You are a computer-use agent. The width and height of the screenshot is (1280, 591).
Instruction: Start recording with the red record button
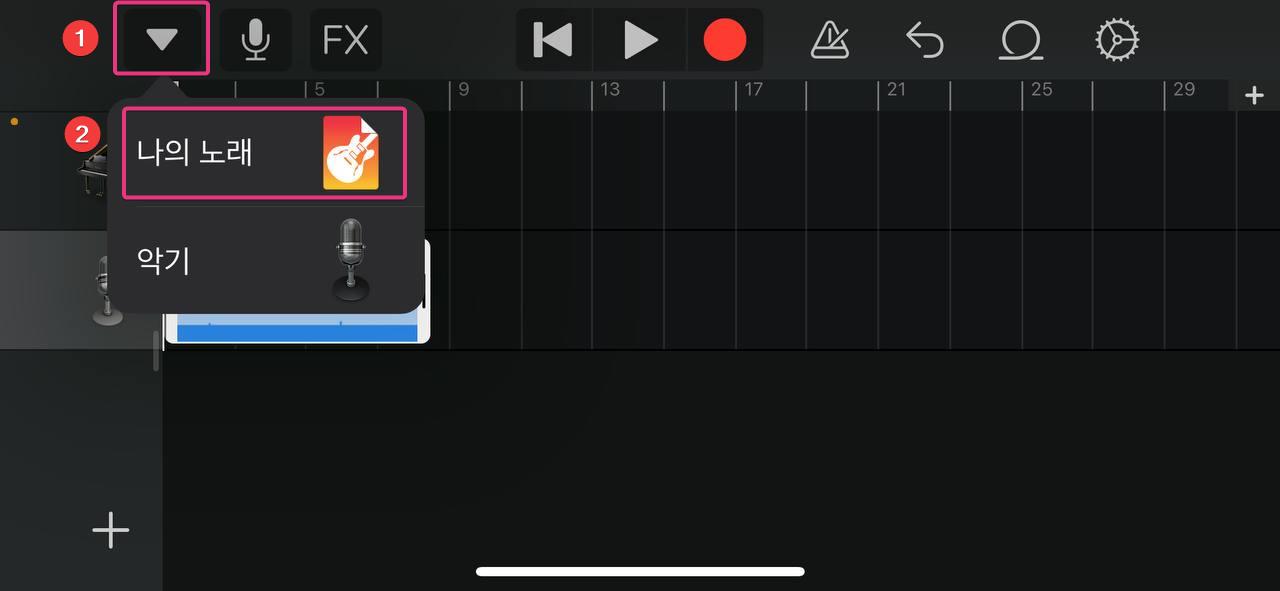(725, 40)
